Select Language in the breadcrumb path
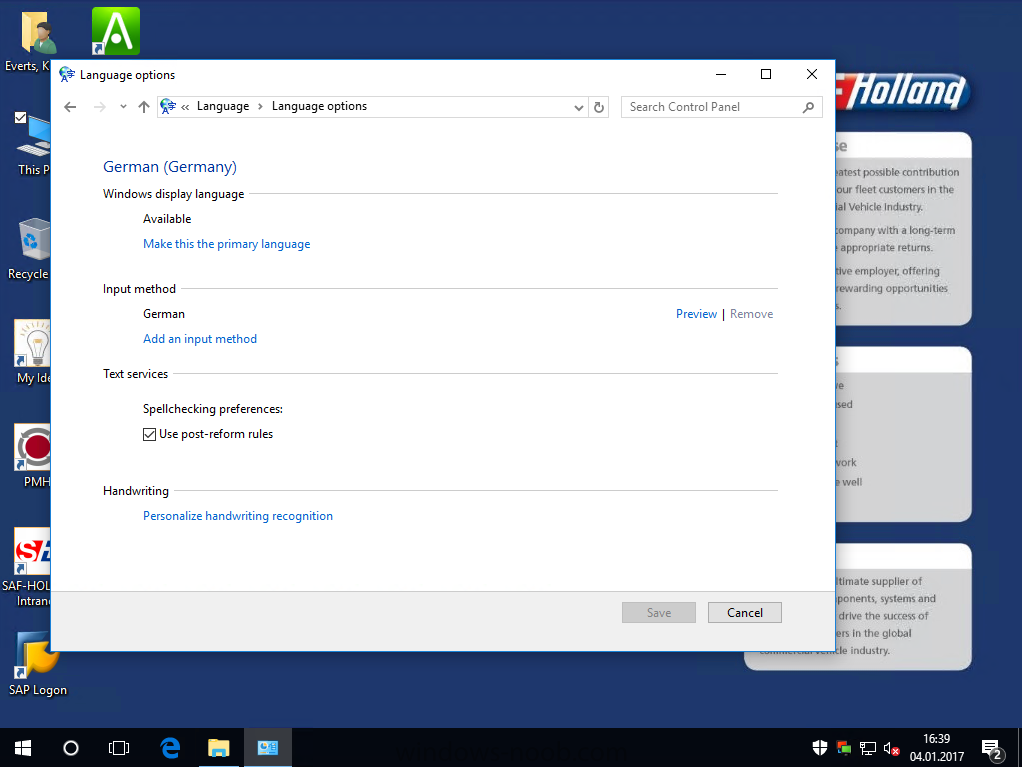The image size is (1022, 767). [x=223, y=106]
